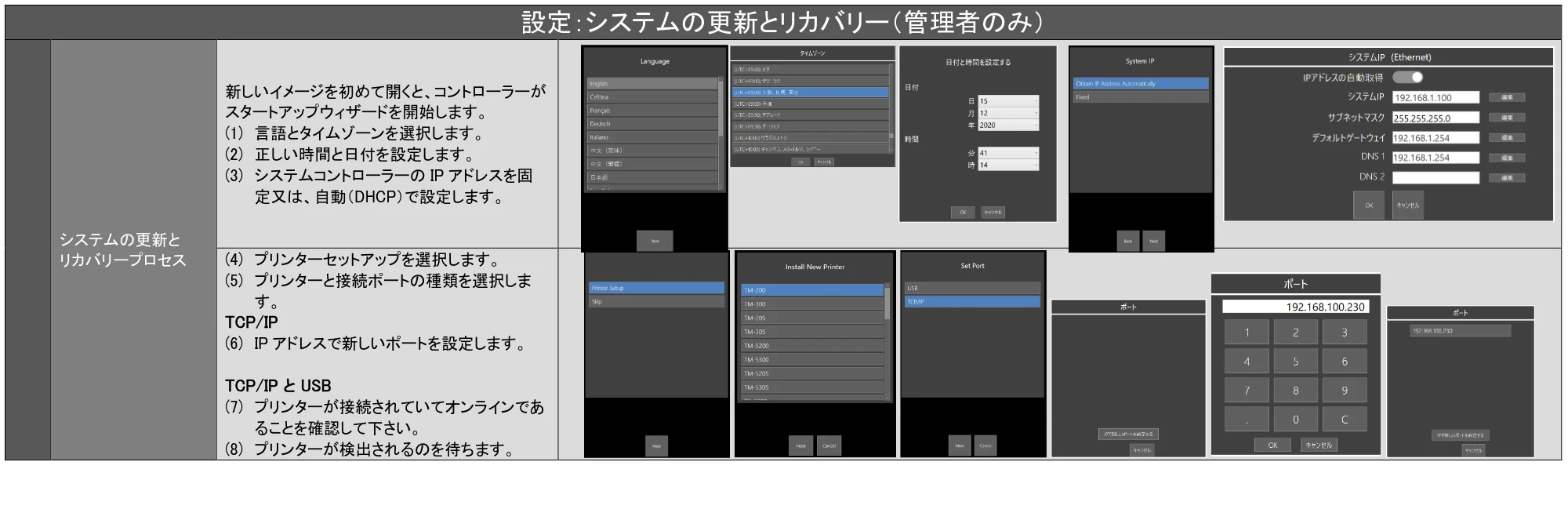Select English in the Language list
1568x531 pixels.
click(x=652, y=83)
